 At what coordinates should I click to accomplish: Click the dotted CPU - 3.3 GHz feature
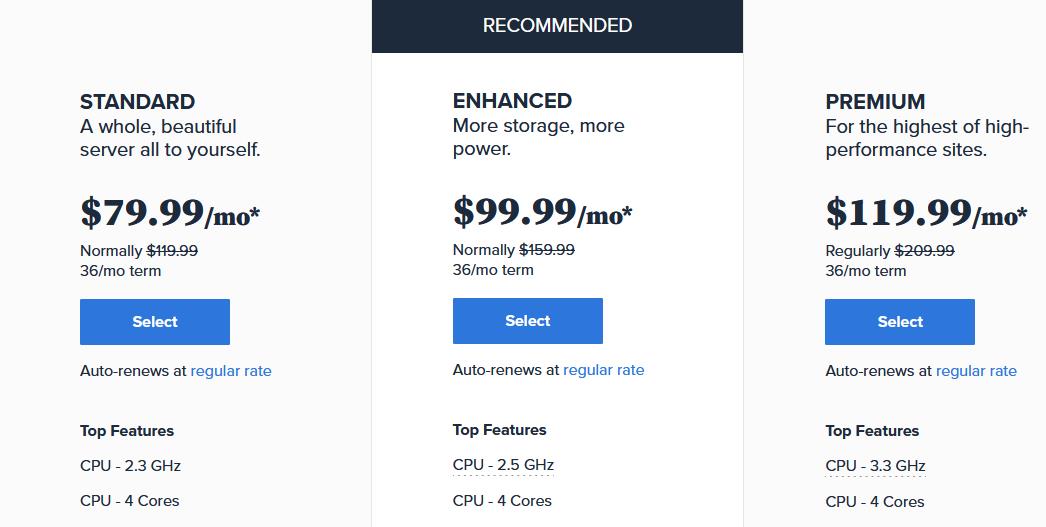[x=875, y=466]
